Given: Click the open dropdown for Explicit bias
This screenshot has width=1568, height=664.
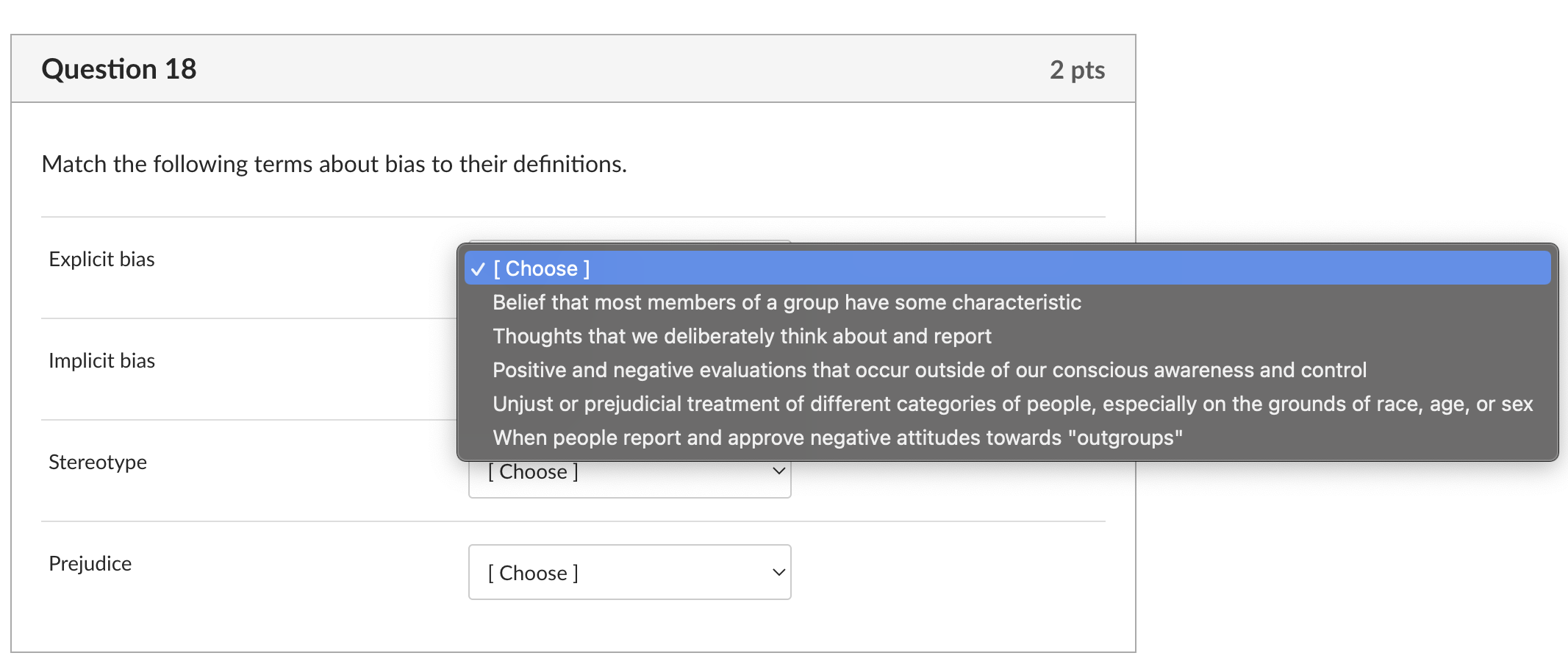Looking at the screenshot, I should (x=629, y=268).
